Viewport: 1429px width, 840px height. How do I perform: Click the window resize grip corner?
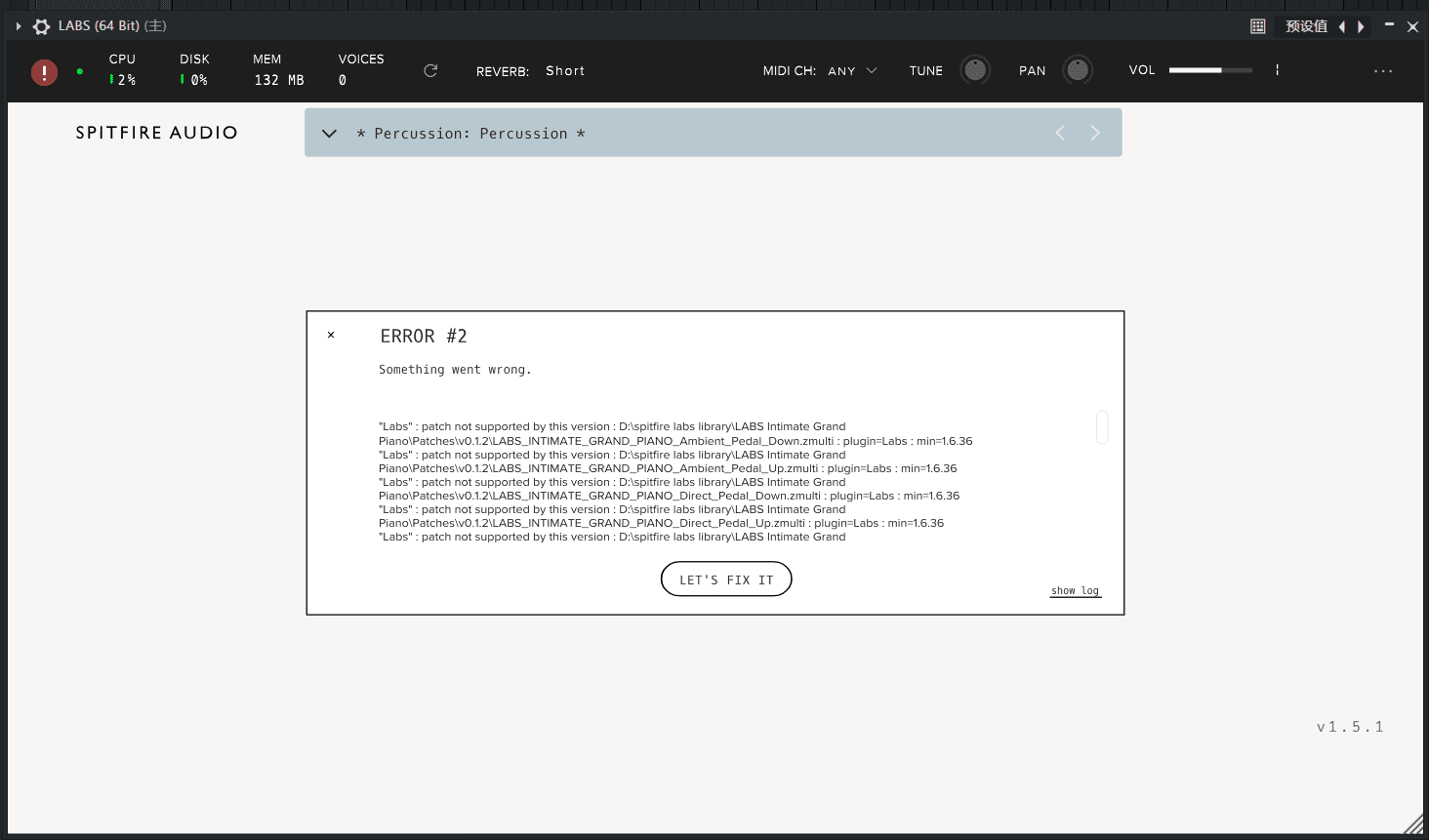pos(1413,823)
